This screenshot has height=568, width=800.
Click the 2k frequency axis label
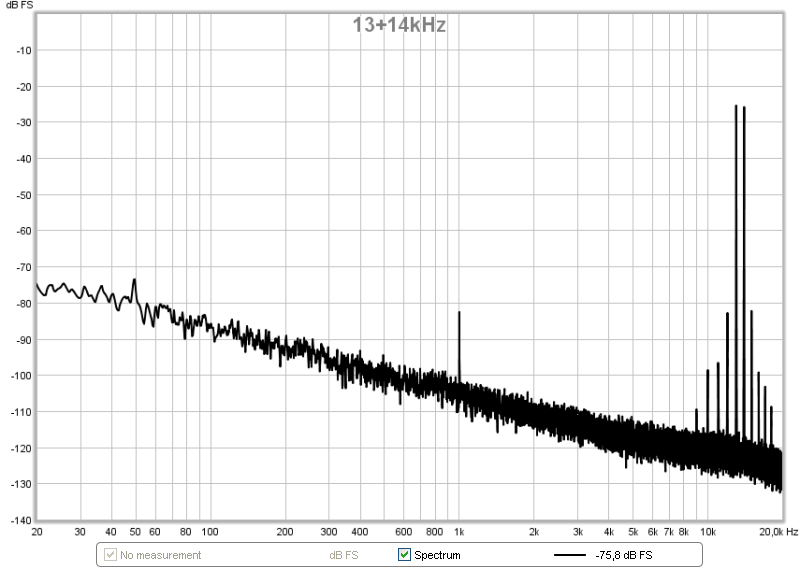(x=534, y=532)
